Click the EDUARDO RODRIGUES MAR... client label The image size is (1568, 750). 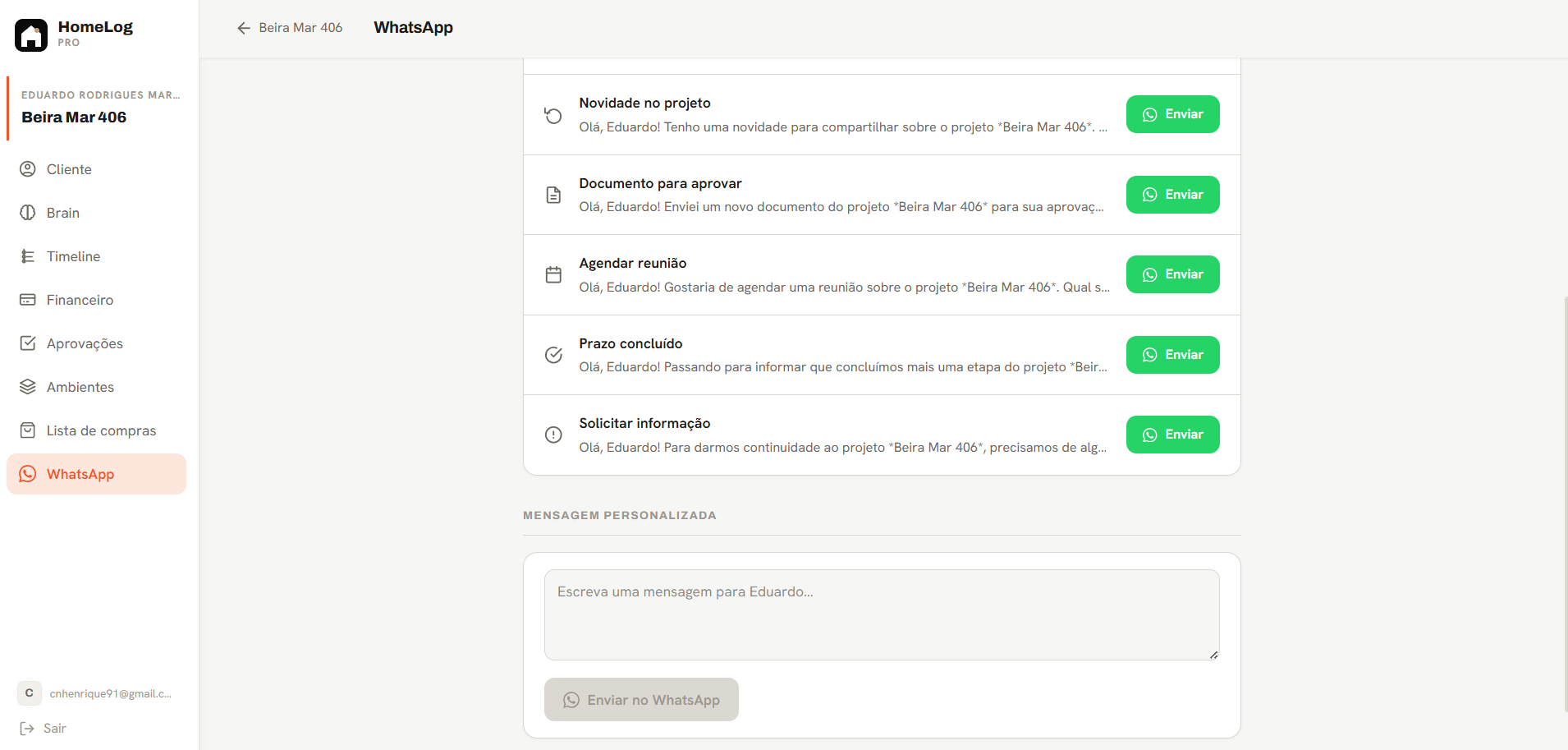coord(101,95)
